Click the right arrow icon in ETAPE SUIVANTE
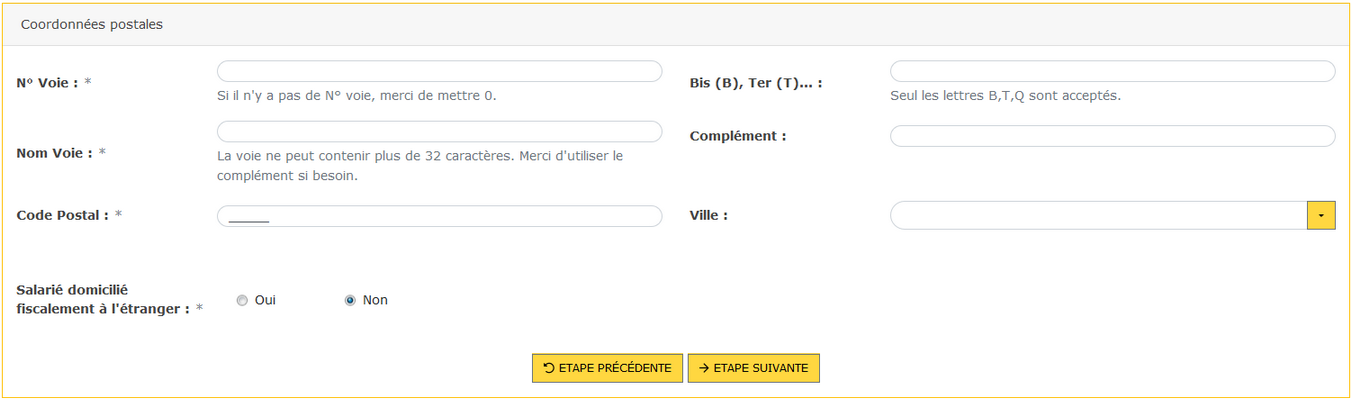This screenshot has height=399, width=1352. [704, 368]
